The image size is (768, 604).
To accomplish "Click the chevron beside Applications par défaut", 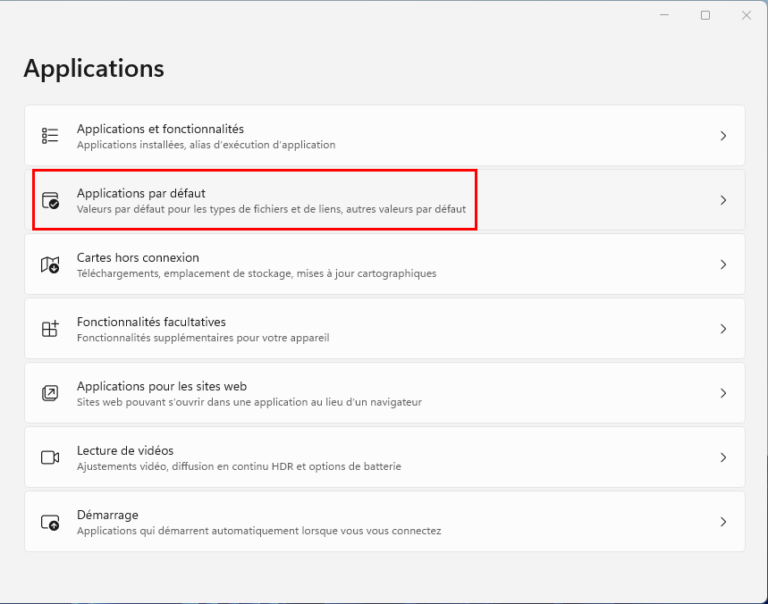I will click(x=723, y=200).
